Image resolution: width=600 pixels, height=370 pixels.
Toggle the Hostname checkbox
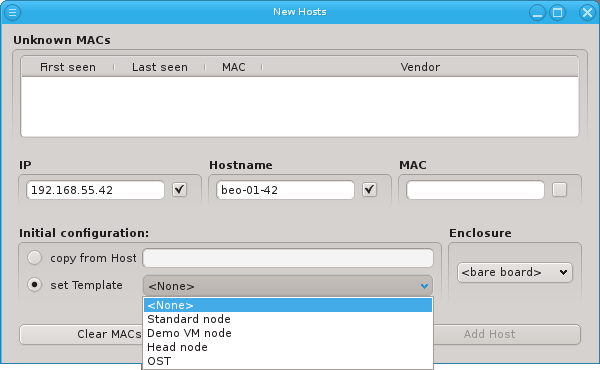tap(369, 190)
